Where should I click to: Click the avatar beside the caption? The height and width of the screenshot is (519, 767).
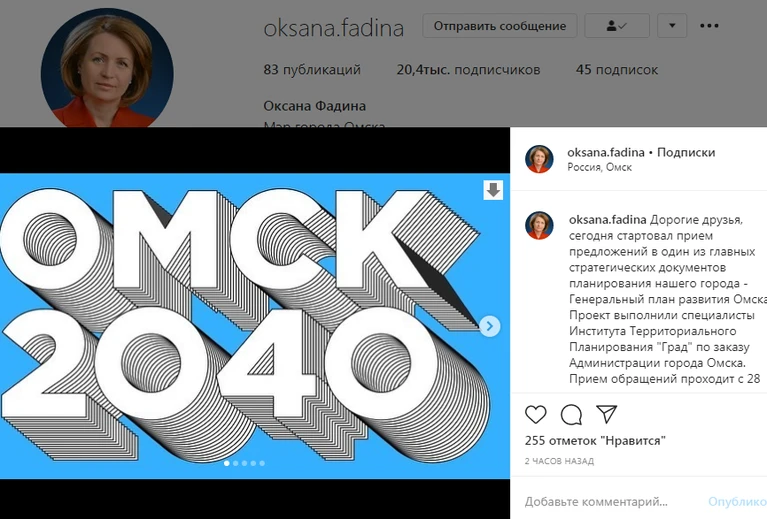539,225
